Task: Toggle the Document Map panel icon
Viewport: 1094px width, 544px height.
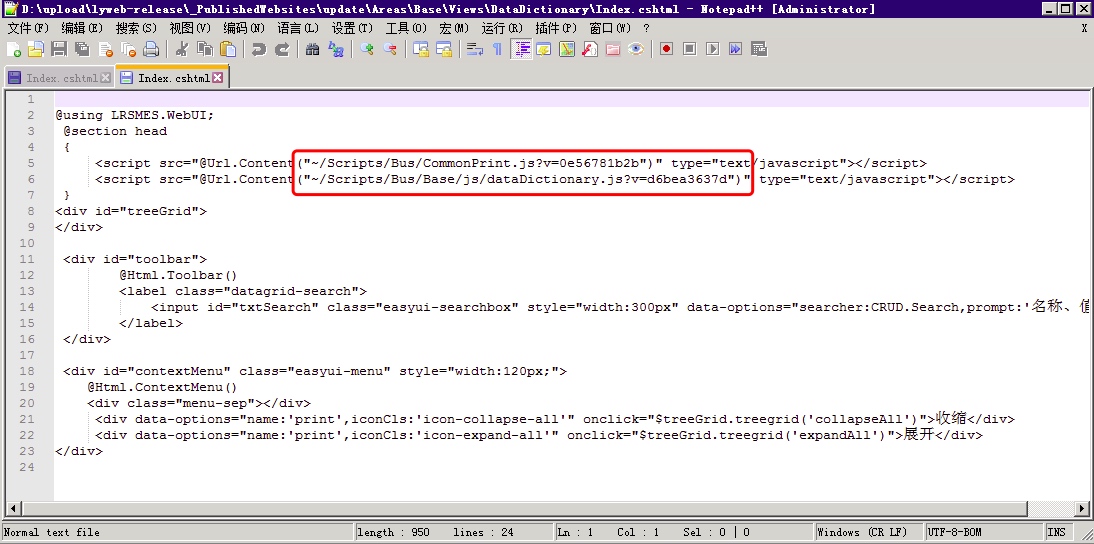Action: pyautogui.click(x=567, y=49)
